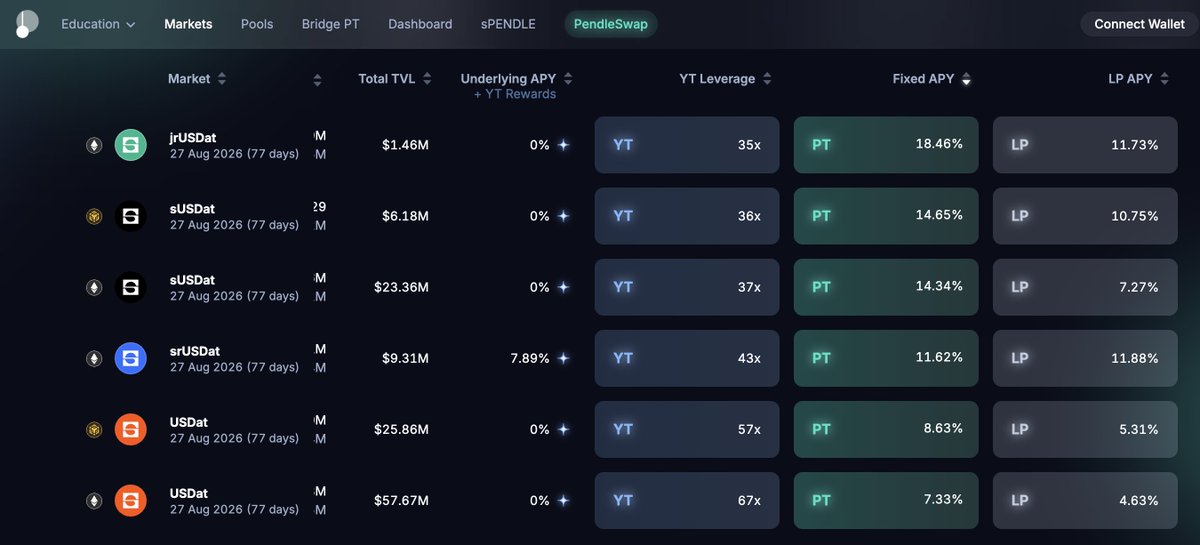Switch to the Dashboard tab
This screenshot has height=545, width=1200.
tap(420, 24)
